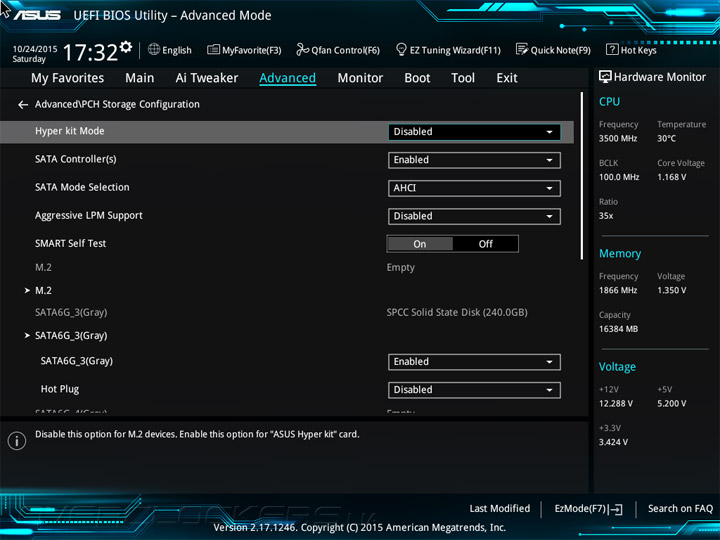Switch SMART Self Test to Off
Image resolution: width=720 pixels, height=540 pixels.
coord(486,244)
